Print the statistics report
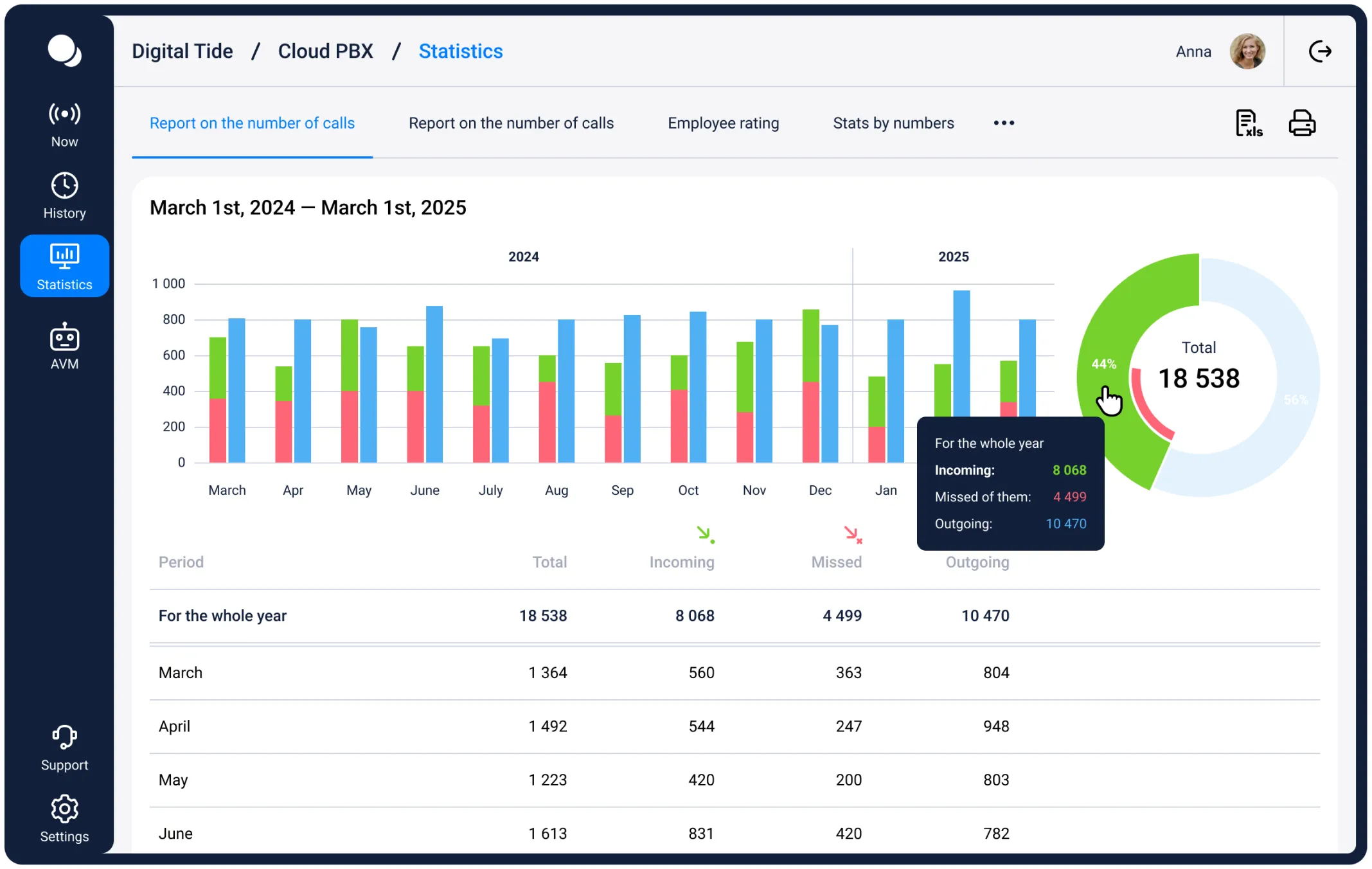This screenshot has width=1372, height=869. pos(1302,123)
